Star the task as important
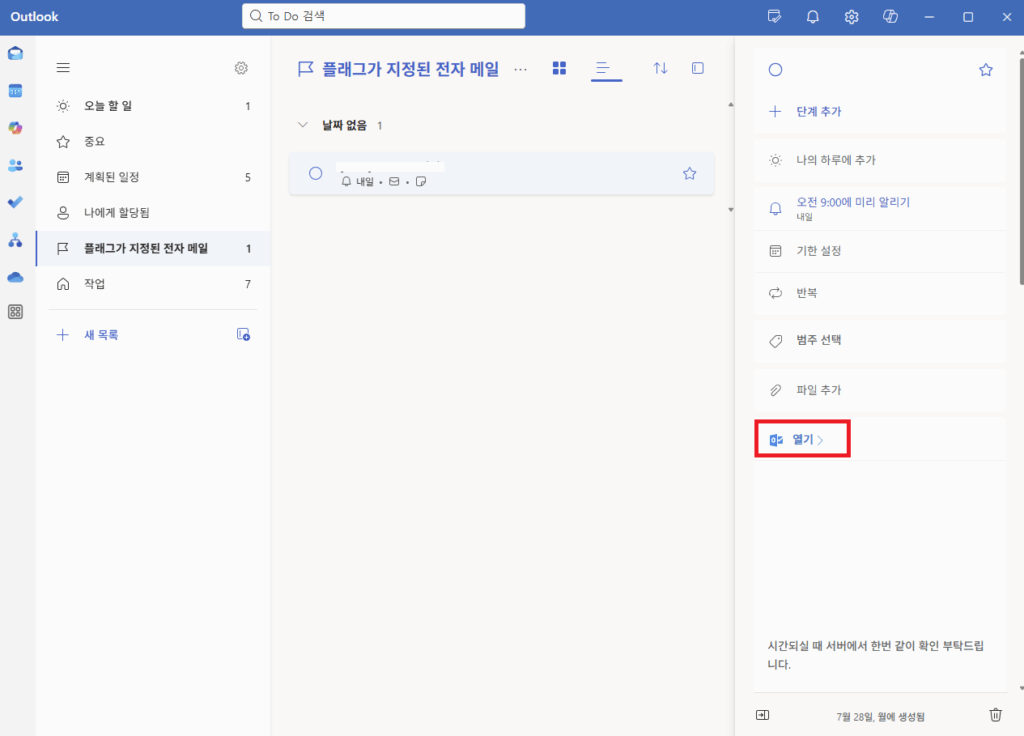This screenshot has height=736, width=1024. pyautogui.click(x=689, y=173)
